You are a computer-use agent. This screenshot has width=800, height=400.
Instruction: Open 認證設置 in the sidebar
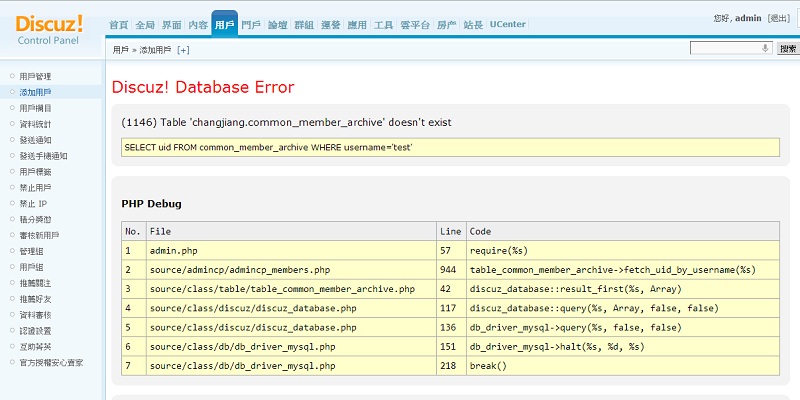[x=35, y=331]
